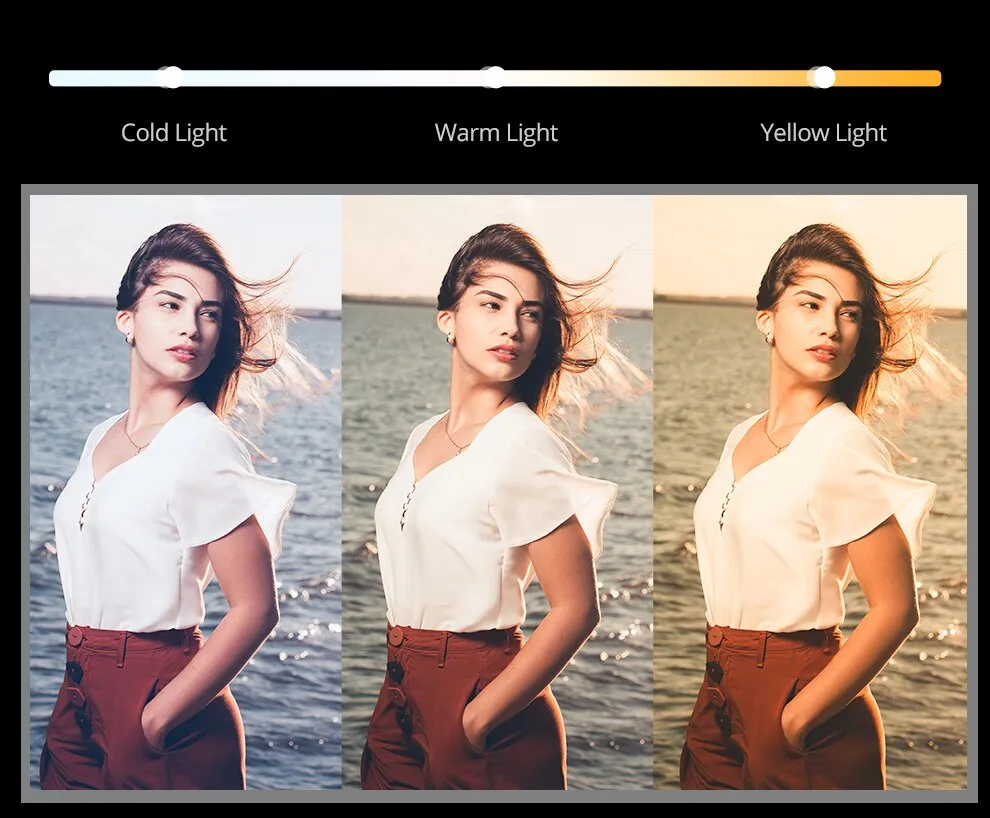Open the yellow light right photo

tap(810, 492)
